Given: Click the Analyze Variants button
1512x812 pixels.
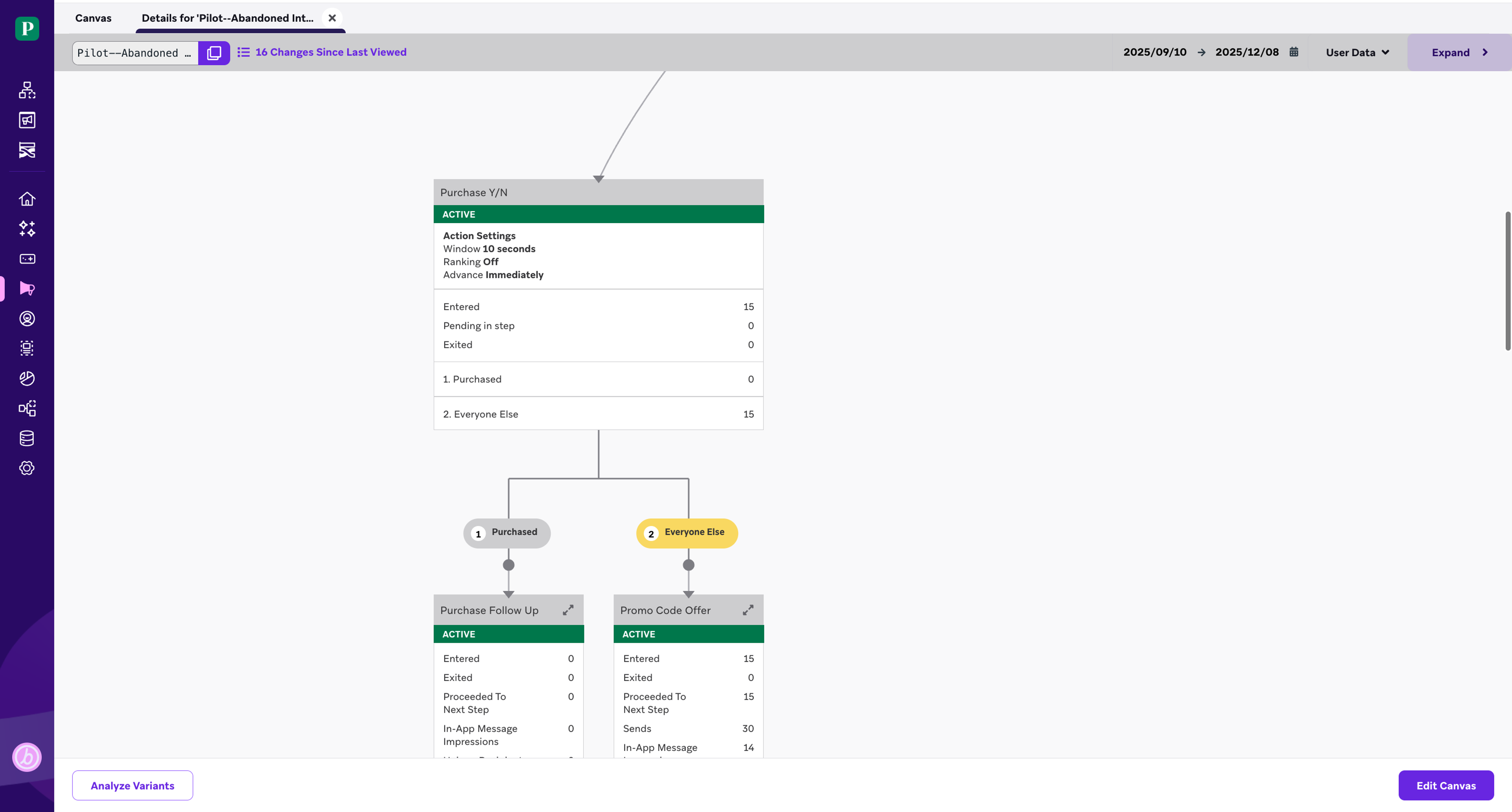Looking at the screenshot, I should coord(132,785).
